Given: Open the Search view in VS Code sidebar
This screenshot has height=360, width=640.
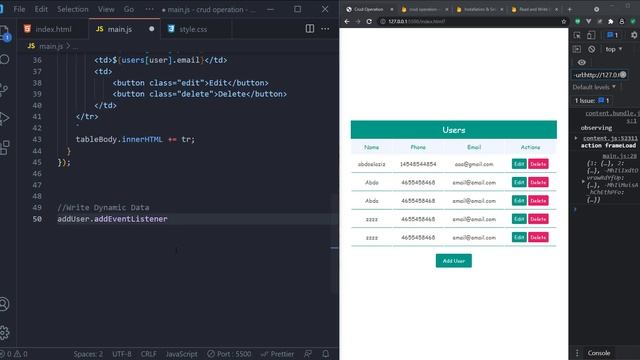Looking at the screenshot, I should 4,60.
